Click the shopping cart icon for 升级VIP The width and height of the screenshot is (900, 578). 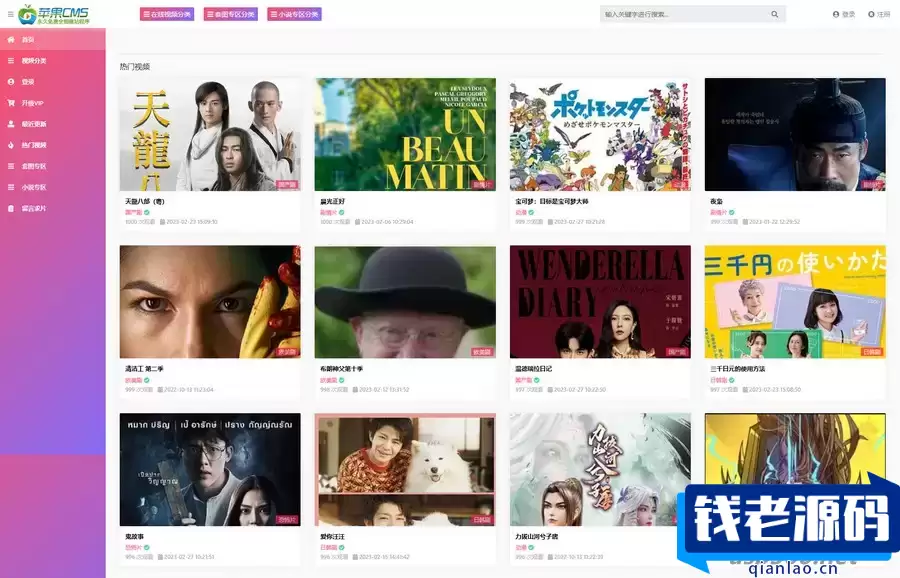click(11, 103)
